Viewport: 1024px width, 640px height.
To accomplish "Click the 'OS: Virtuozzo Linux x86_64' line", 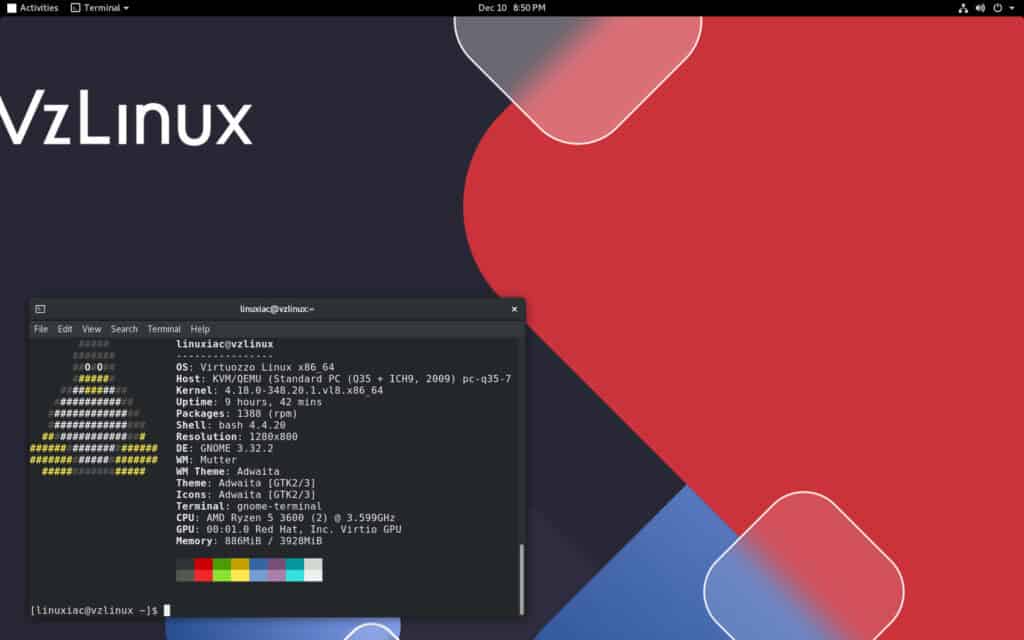I will (x=255, y=367).
